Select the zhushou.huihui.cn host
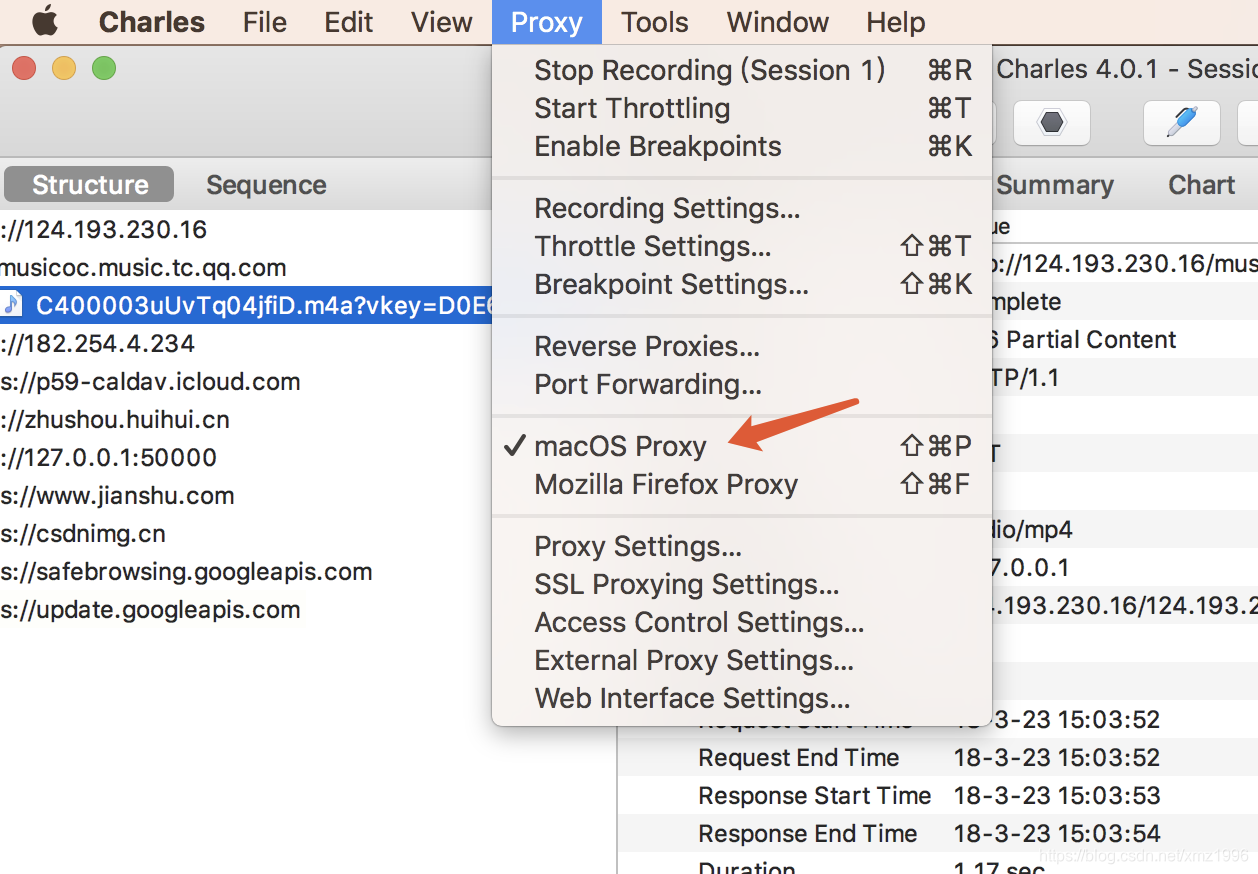The image size is (1258, 874). [x=115, y=419]
